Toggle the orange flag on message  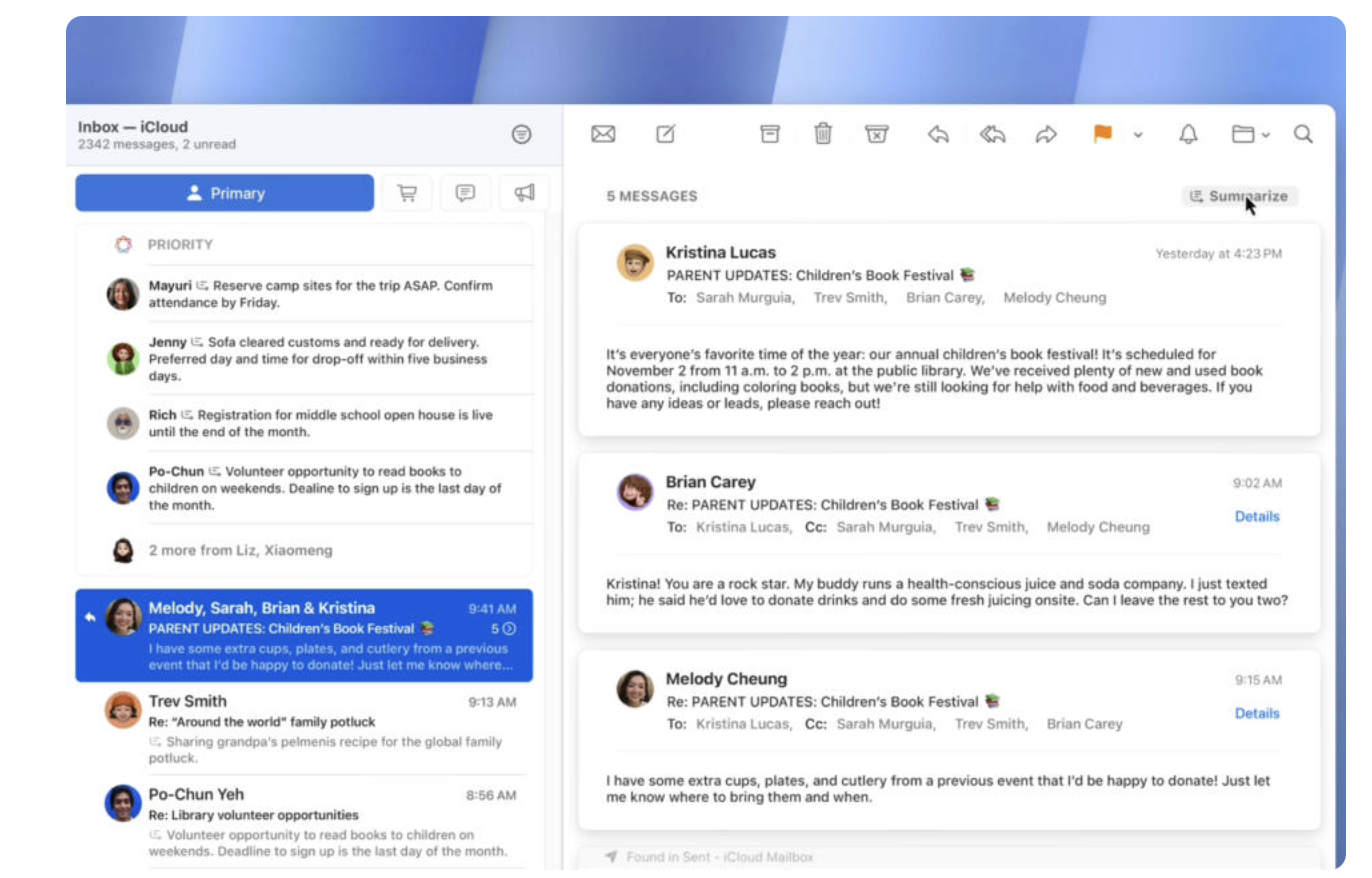1103,134
